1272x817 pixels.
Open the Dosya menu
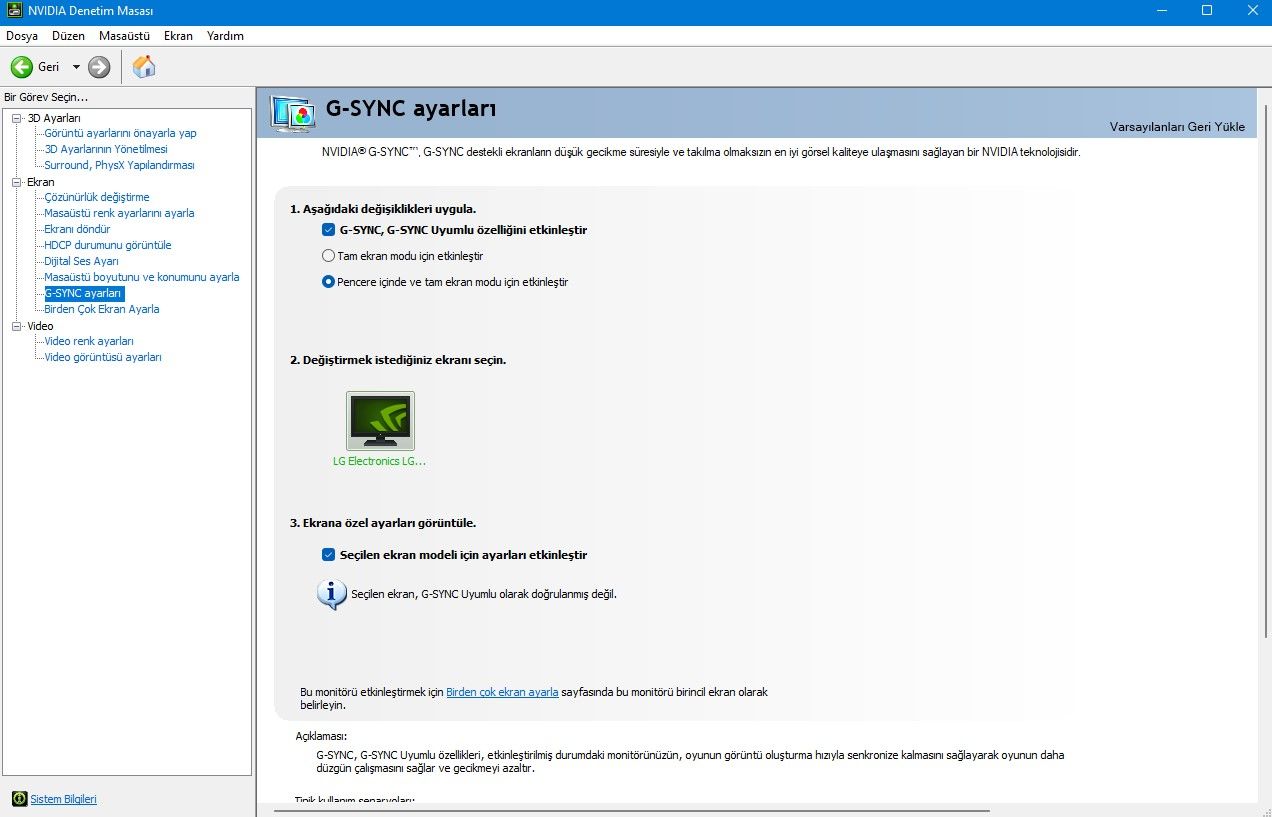coord(22,36)
